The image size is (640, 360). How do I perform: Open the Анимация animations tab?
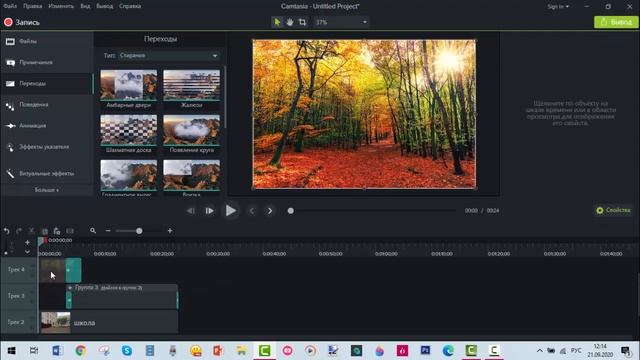click(x=47, y=126)
